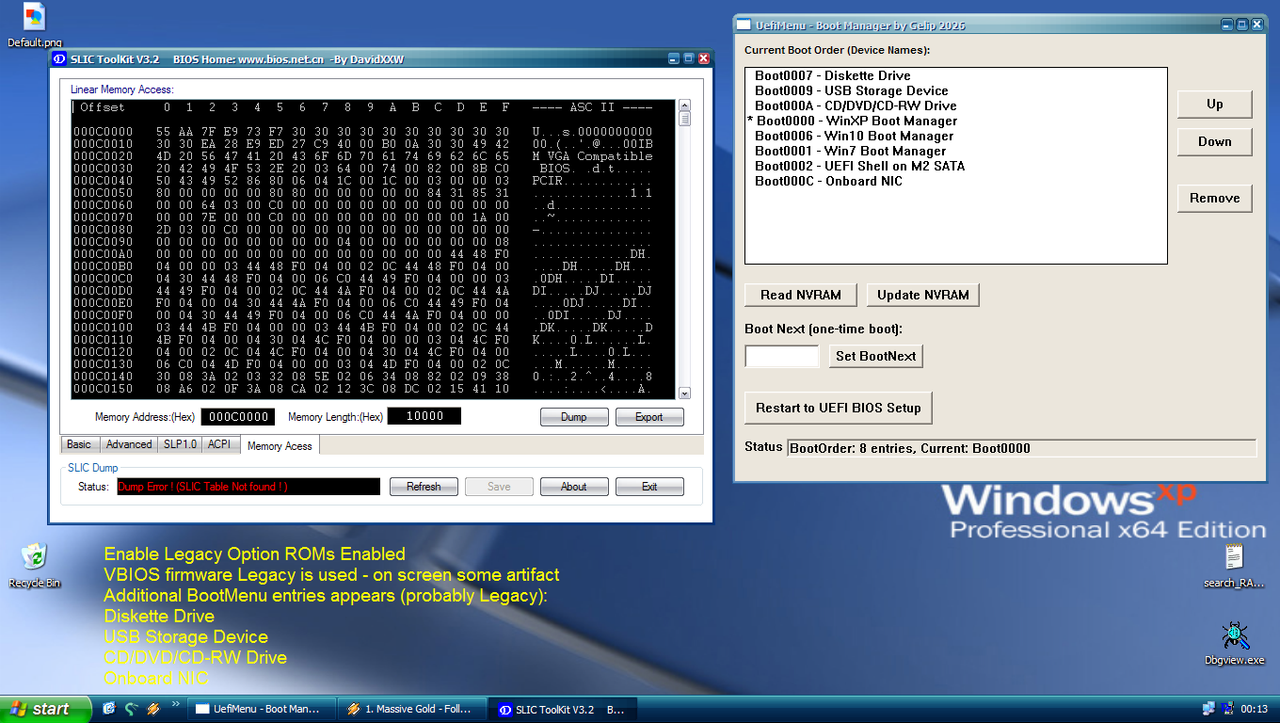The height and width of the screenshot is (723, 1280).
Task: Click the first quick launch icon
Action: tap(110, 709)
